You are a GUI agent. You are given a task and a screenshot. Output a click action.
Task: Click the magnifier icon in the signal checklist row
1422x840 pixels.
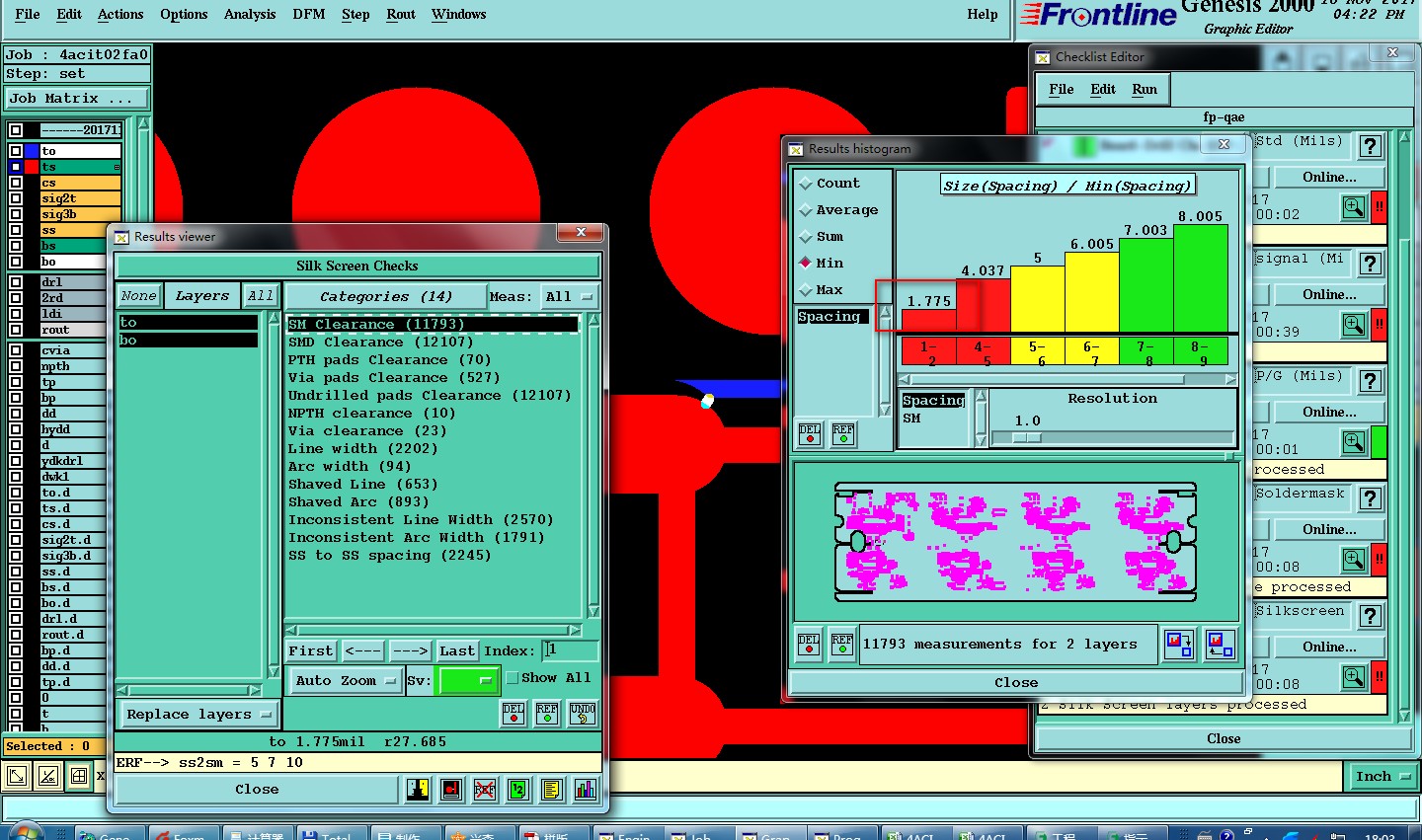pyautogui.click(x=1354, y=325)
